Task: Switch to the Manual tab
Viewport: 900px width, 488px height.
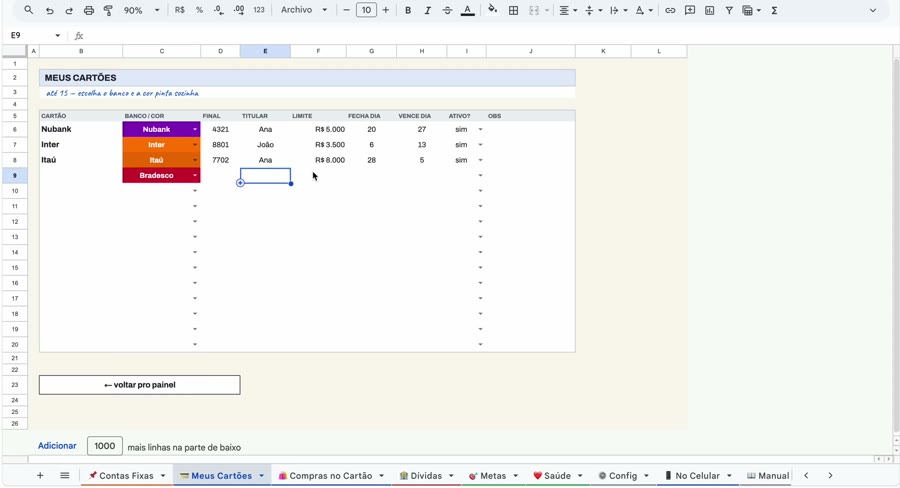Action: tap(768, 475)
